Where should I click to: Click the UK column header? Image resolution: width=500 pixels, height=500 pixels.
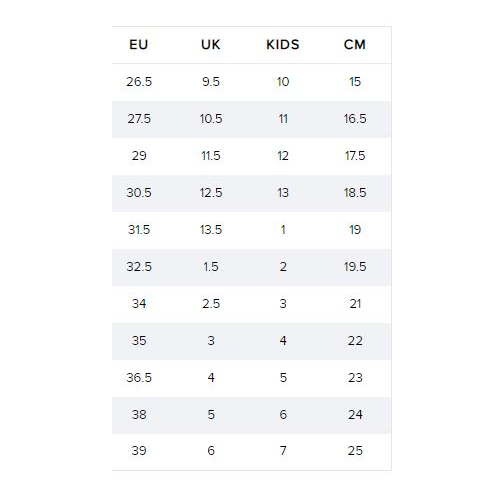211,45
